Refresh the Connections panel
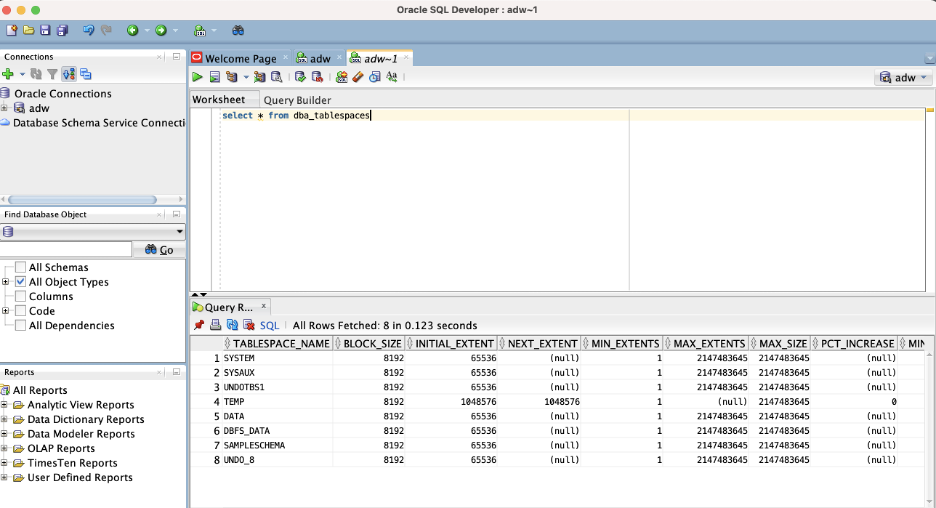 click(36, 74)
